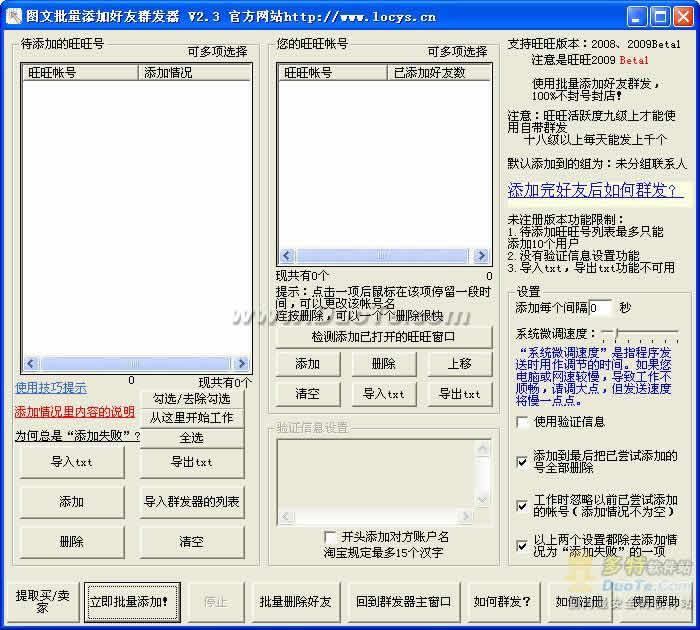Image resolution: width=700 pixels, height=630 pixels.
Task: Click 添加每个间隔 seconds input field
Action: click(600, 308)
